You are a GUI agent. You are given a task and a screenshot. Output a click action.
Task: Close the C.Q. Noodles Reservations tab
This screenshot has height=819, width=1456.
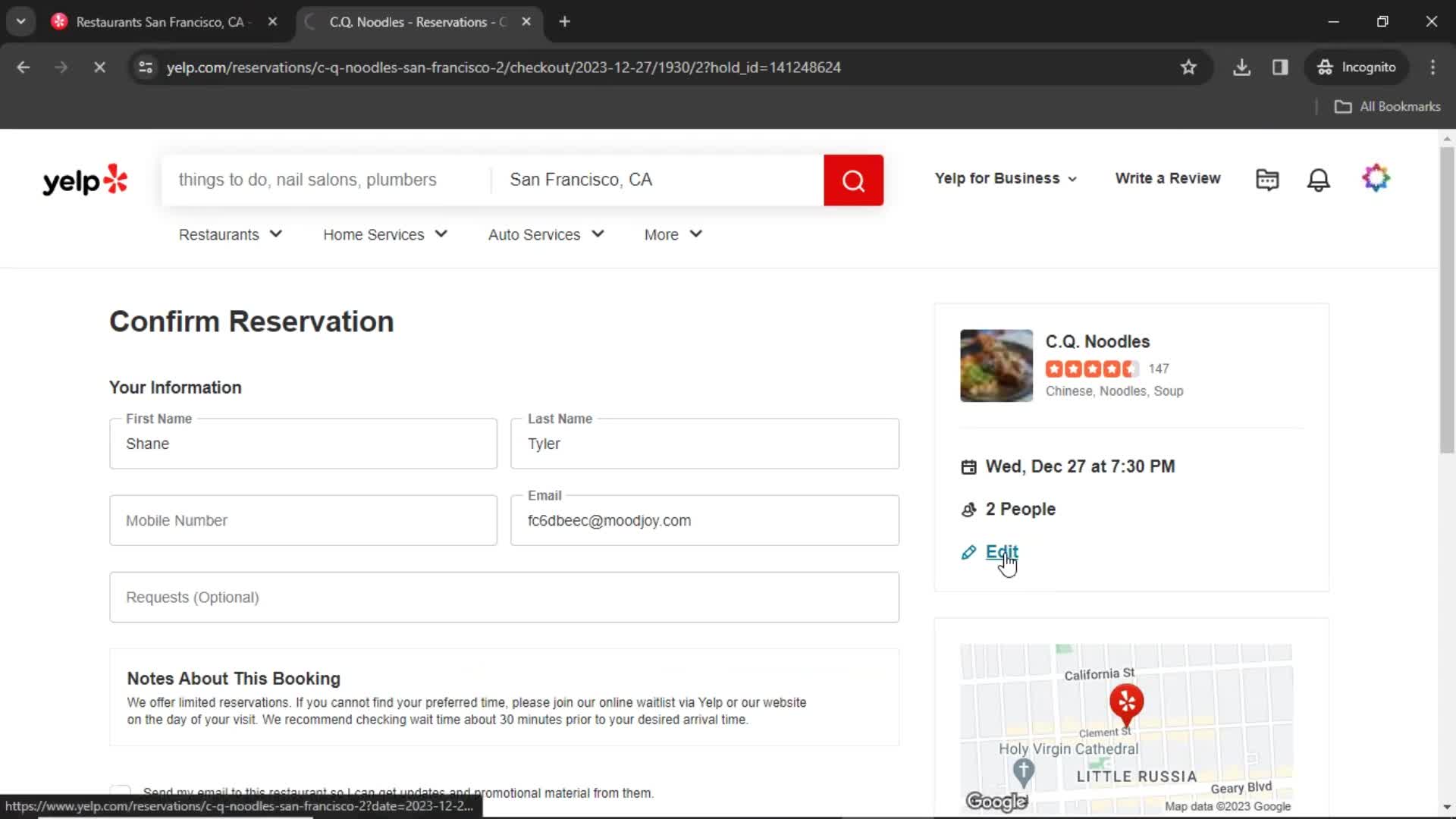pos(526,22)
